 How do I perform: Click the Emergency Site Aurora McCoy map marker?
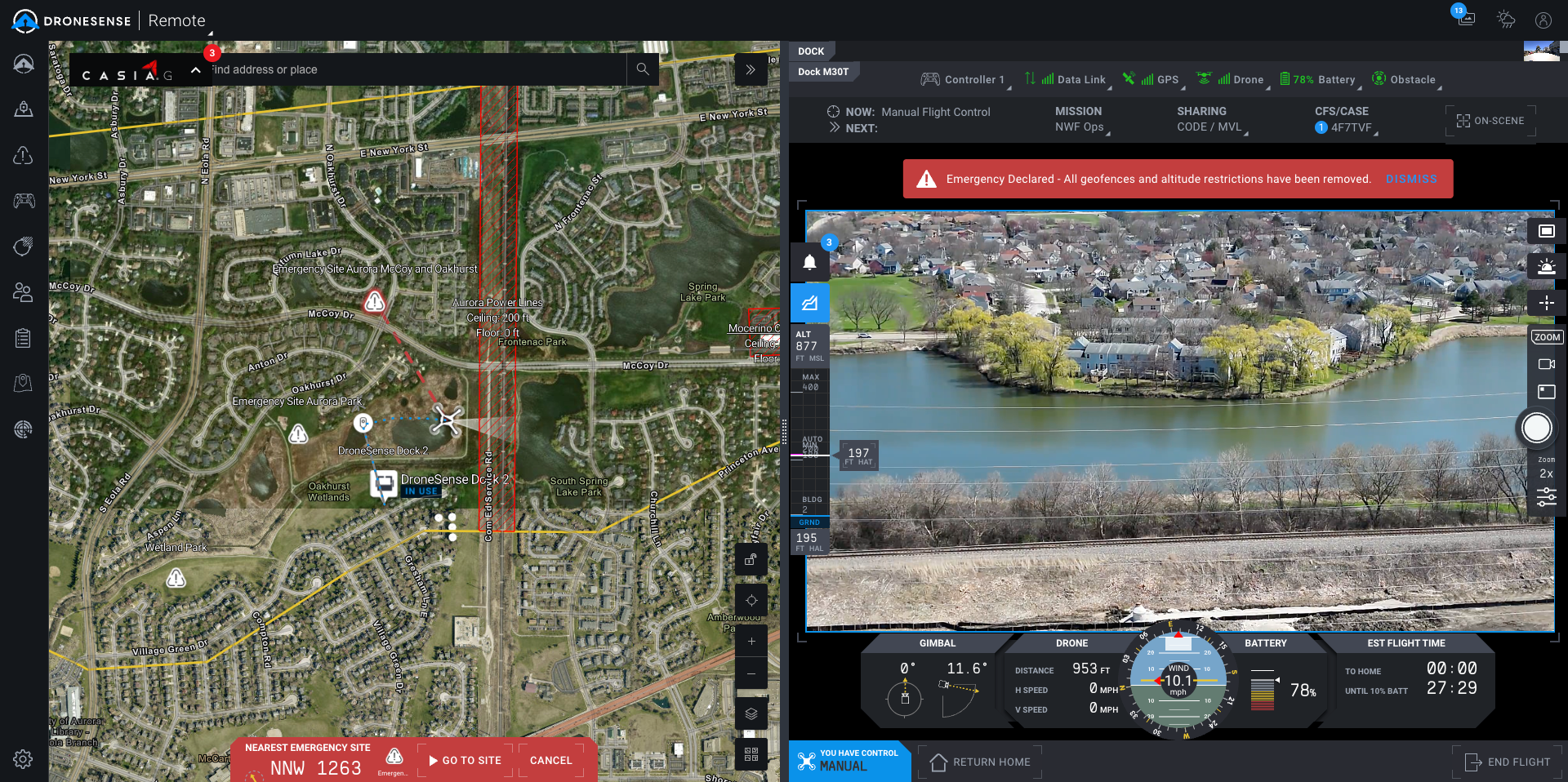coord(375,301)
